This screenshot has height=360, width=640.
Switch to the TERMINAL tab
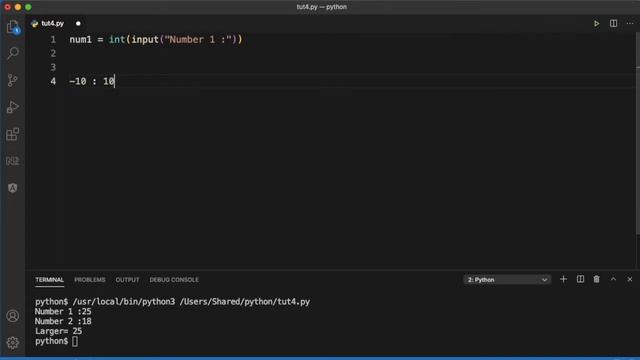(x=49, y=280)
